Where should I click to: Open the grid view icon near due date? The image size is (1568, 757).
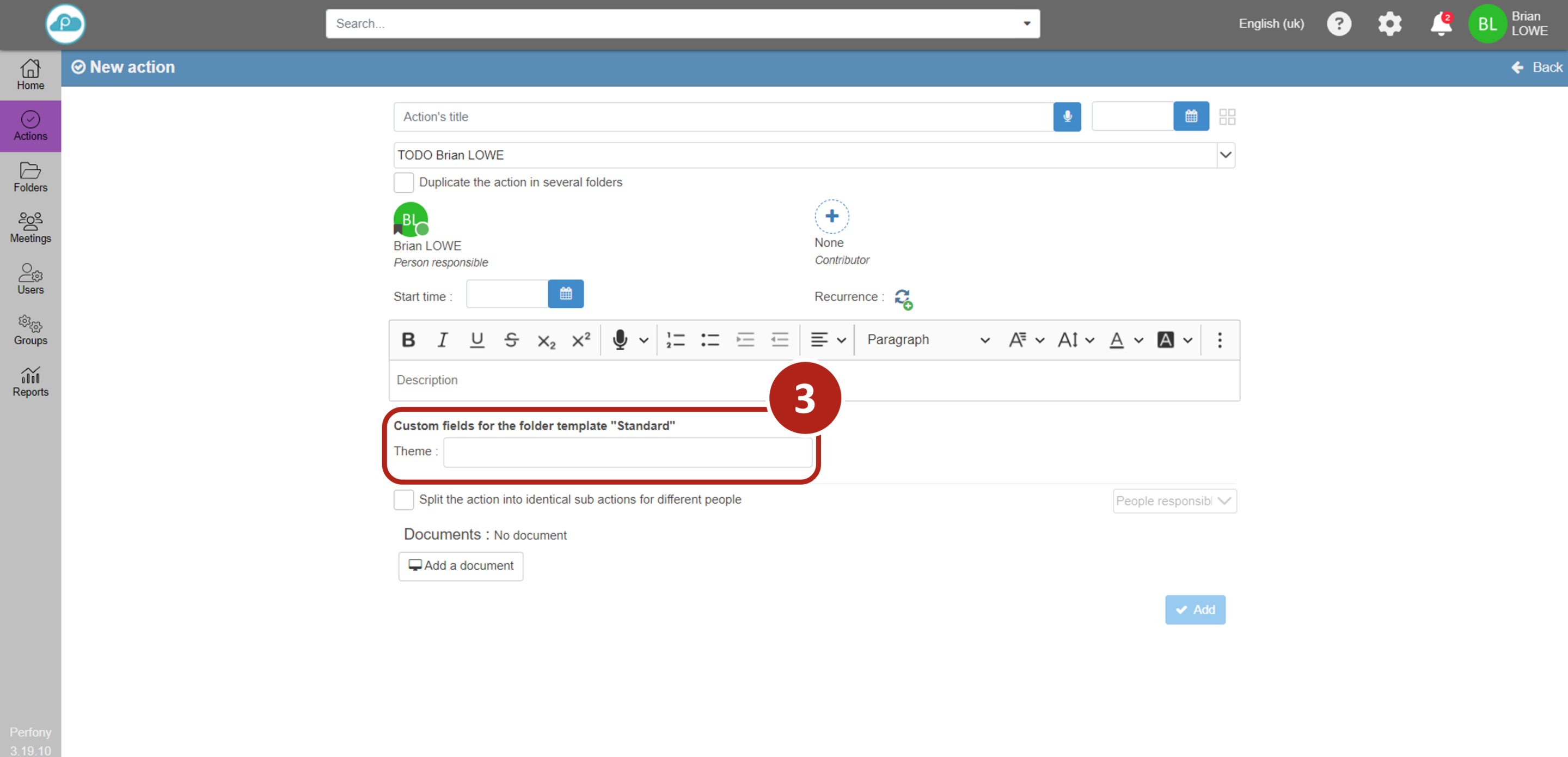coord(1227,117)
